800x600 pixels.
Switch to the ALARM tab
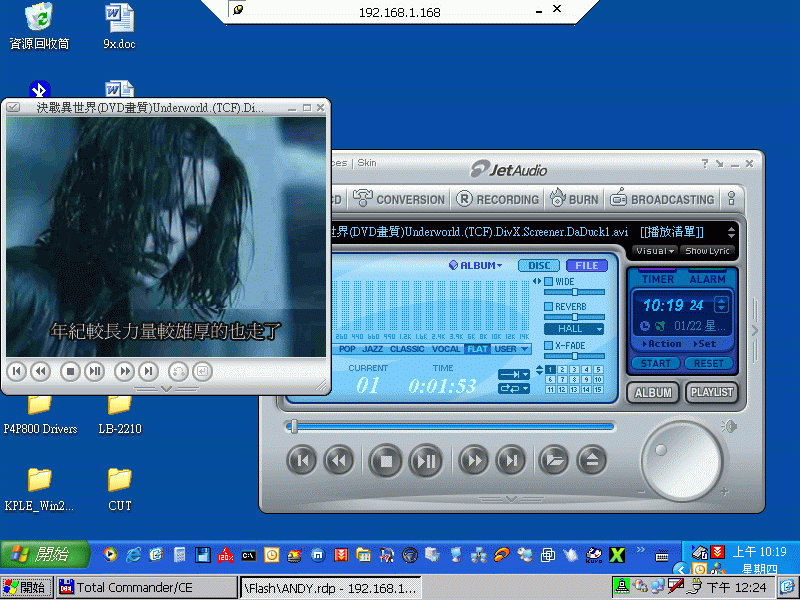tap(707, 279)
